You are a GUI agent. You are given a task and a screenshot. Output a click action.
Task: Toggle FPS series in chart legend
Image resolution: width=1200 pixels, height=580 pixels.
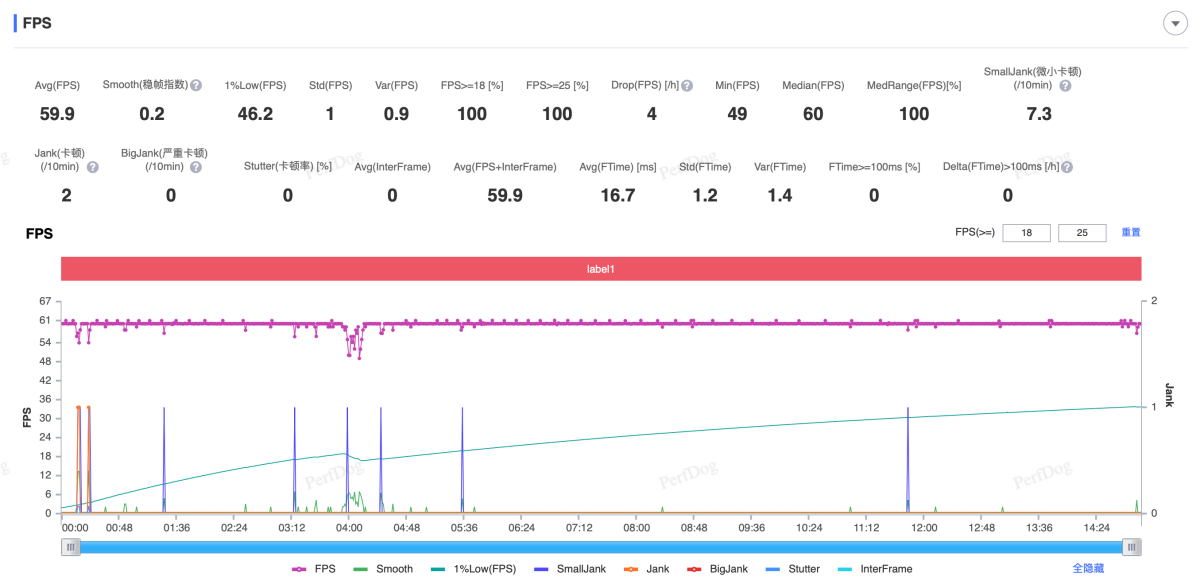(313, 569)
